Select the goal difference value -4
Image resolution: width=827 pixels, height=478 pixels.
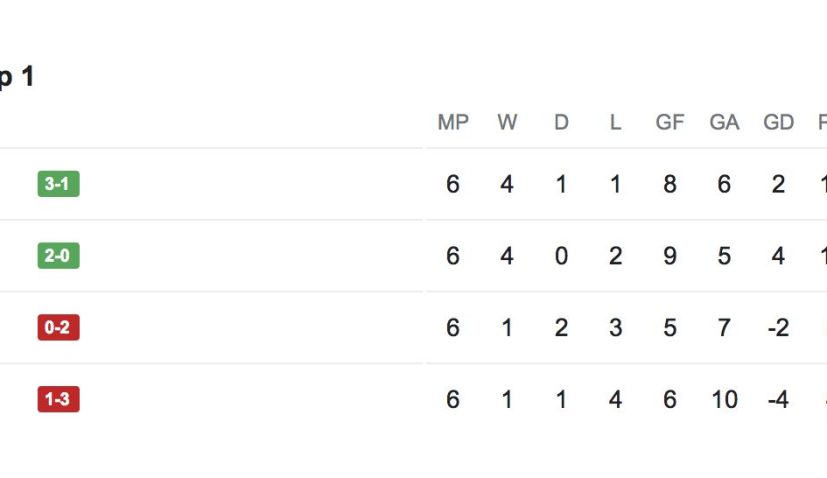point(778,400)
